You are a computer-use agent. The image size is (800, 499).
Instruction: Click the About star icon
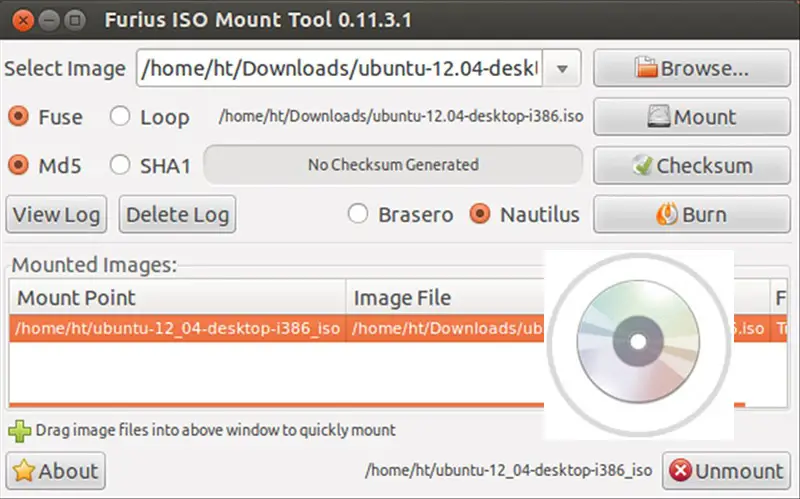24,470
